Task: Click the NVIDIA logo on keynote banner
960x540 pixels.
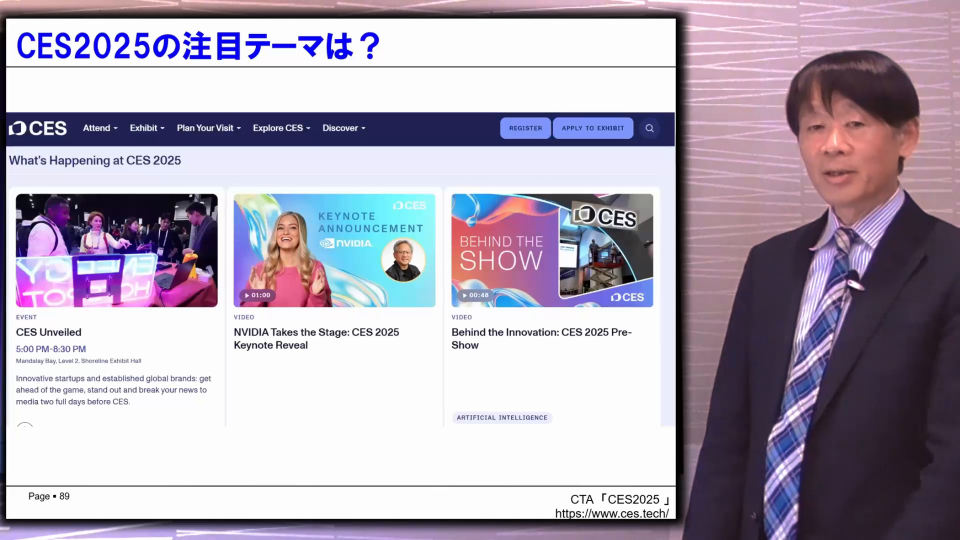Action: click(x=346, y=242)
